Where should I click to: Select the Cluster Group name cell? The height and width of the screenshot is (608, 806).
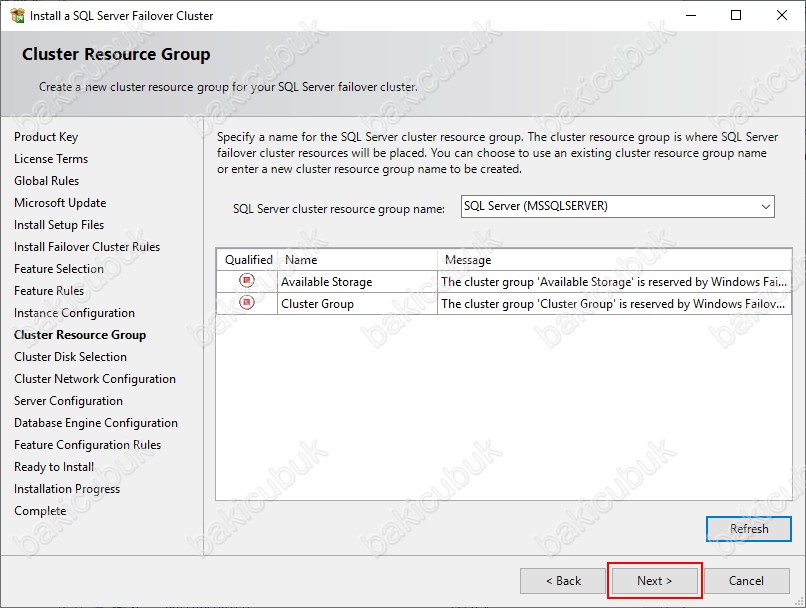358,304
